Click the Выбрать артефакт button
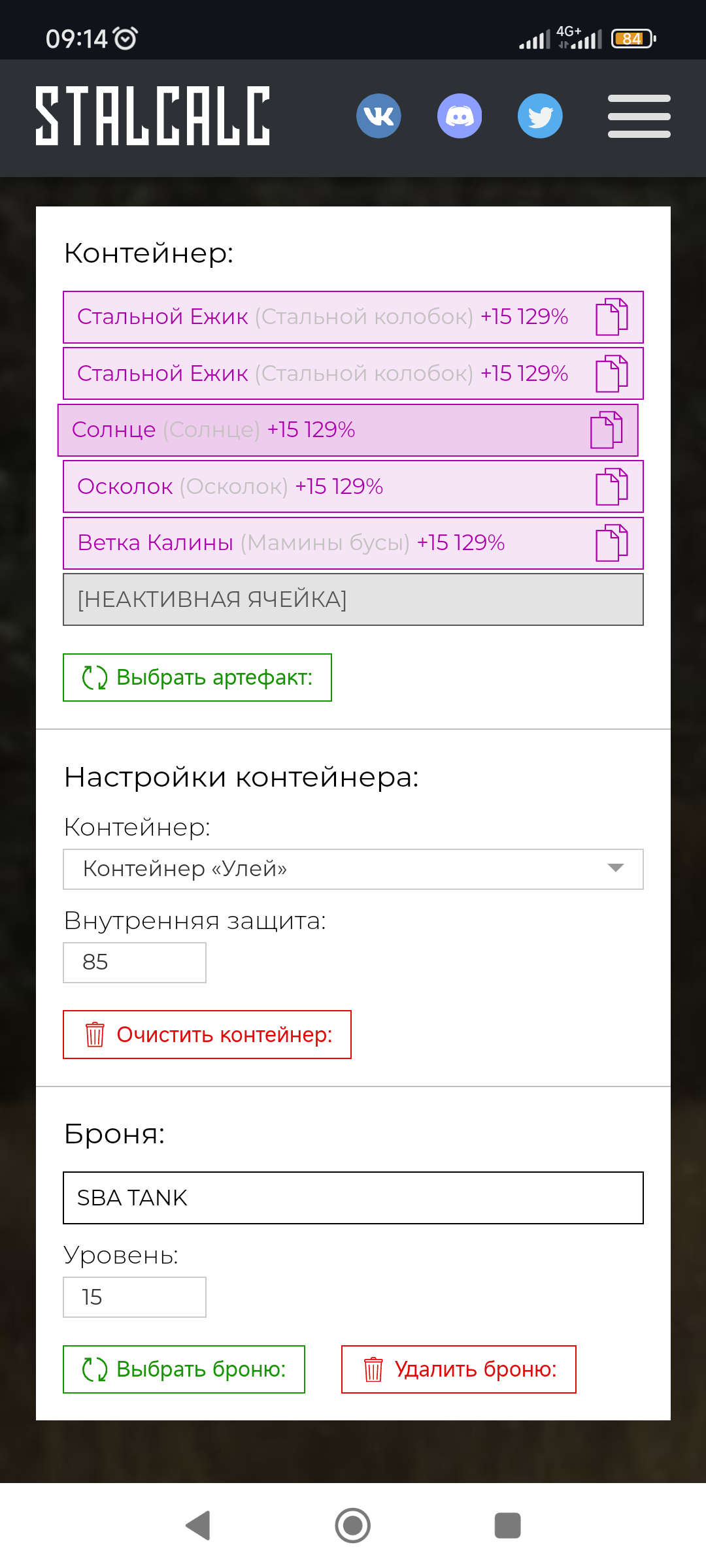This screenshot has height=1568, width=706. [197, 678]
